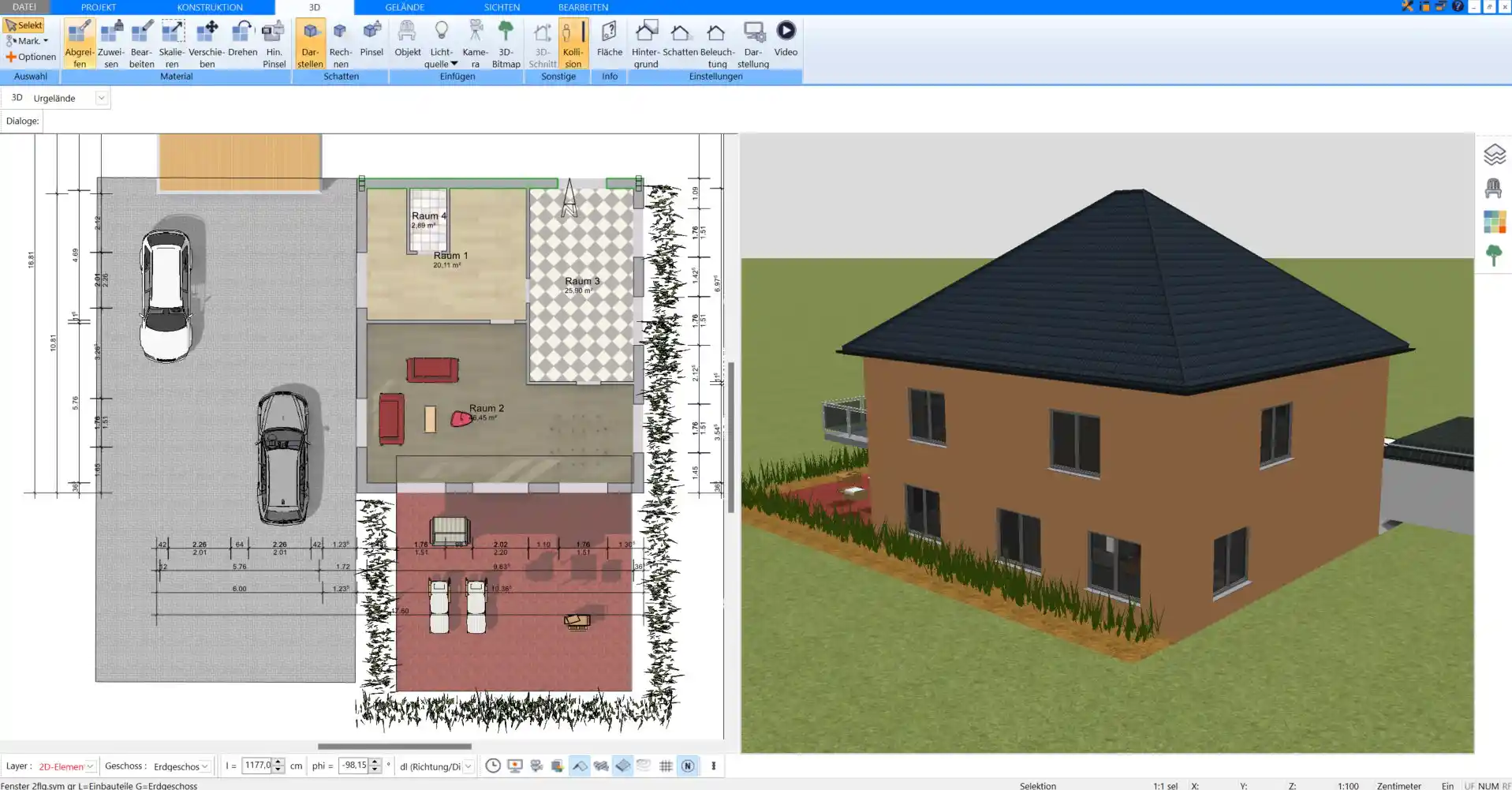This screenshot has width=1512, height=790.
Task: Open the tools wrench icon in title bar
Action: tap(1407, 6)
